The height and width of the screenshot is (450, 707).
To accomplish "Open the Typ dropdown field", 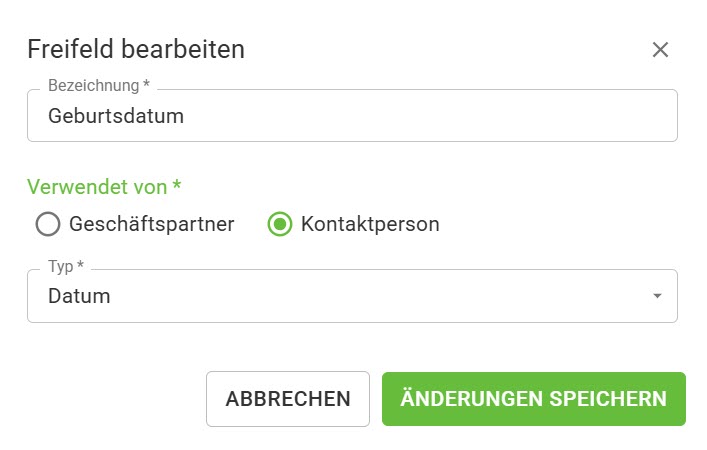I will pos(352,296).
